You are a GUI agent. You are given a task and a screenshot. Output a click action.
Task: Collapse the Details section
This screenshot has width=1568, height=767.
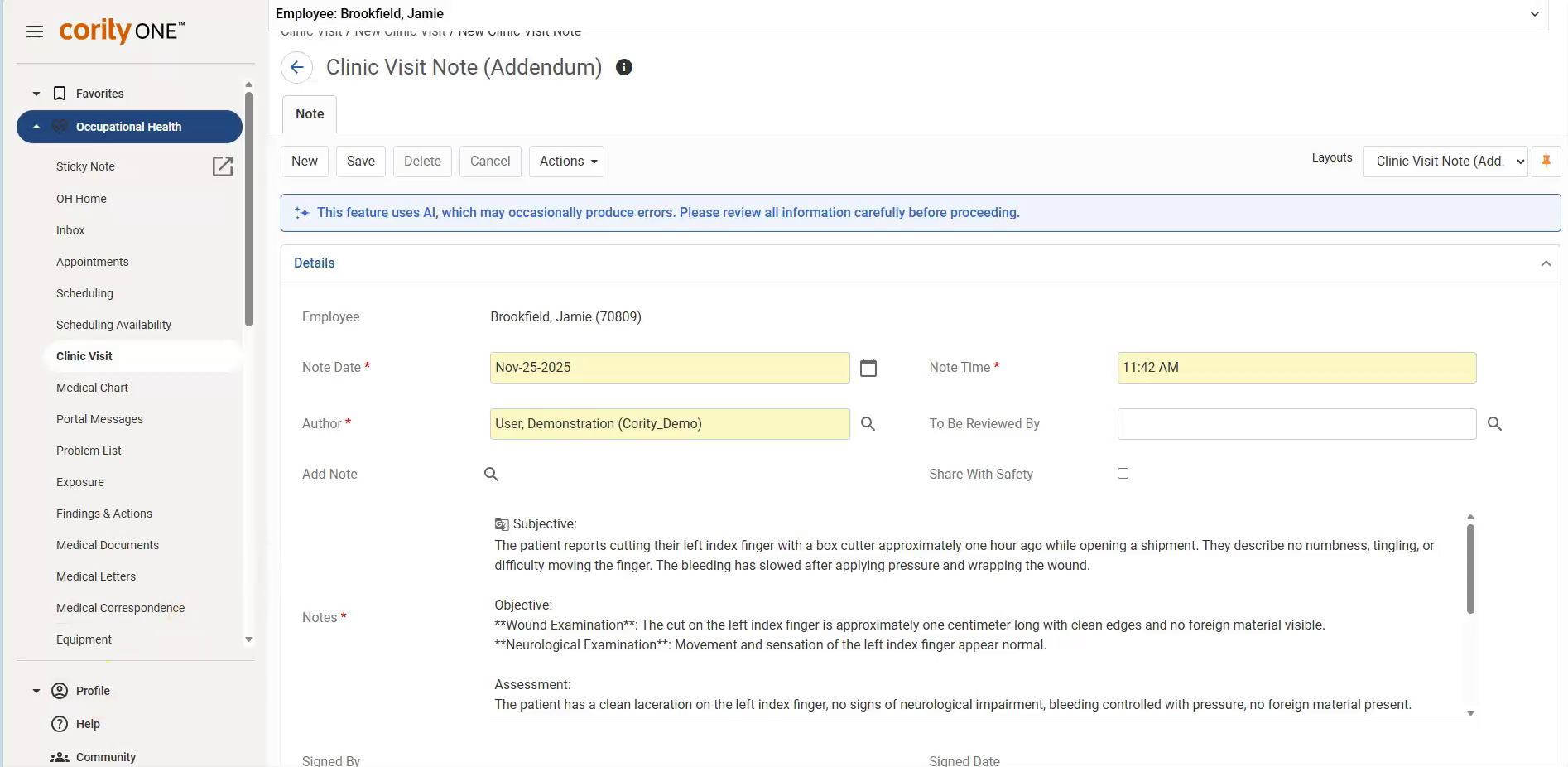click(x=1546, y=263)
